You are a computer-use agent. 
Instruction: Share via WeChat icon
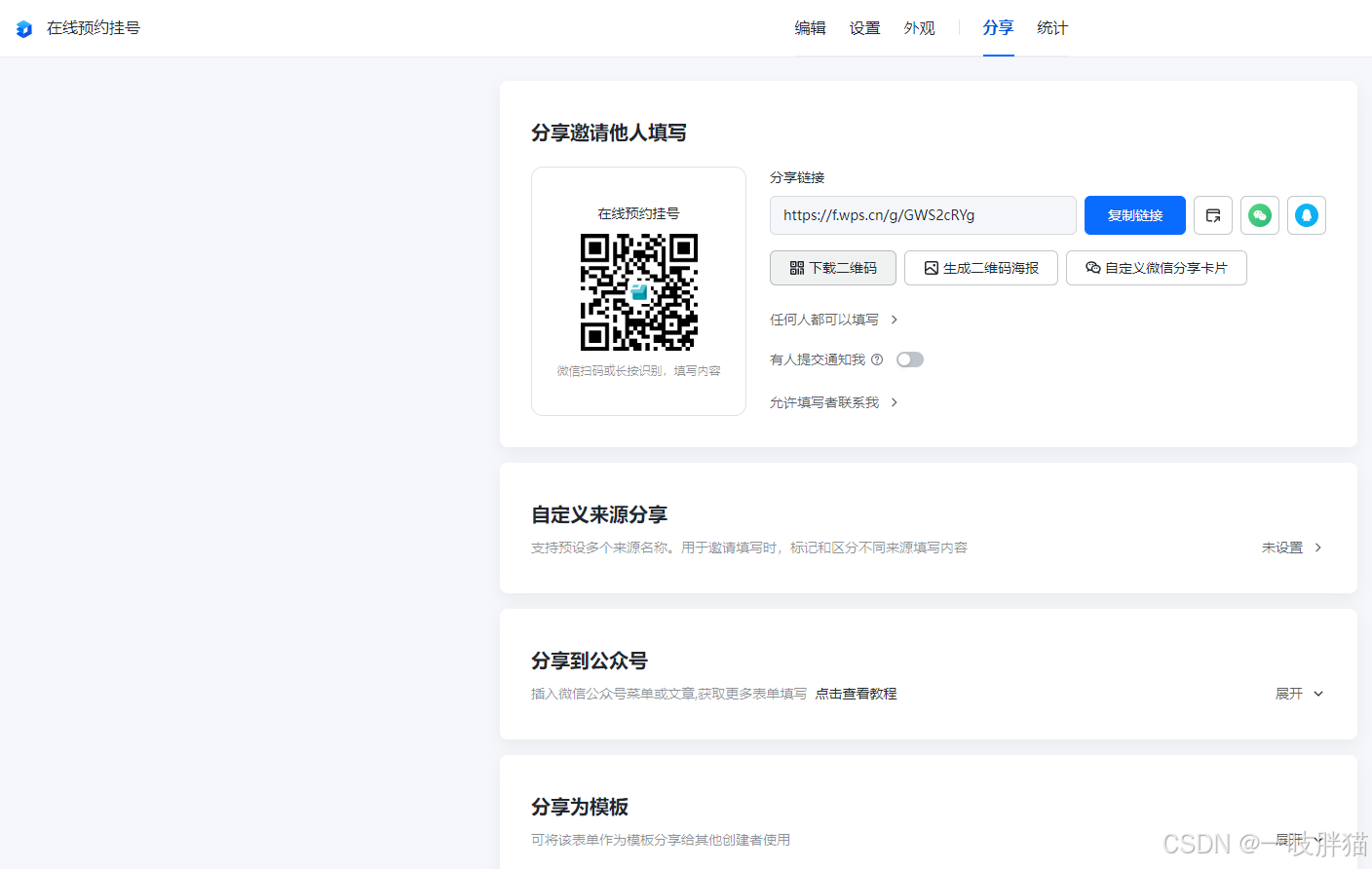click(1260, 215)
